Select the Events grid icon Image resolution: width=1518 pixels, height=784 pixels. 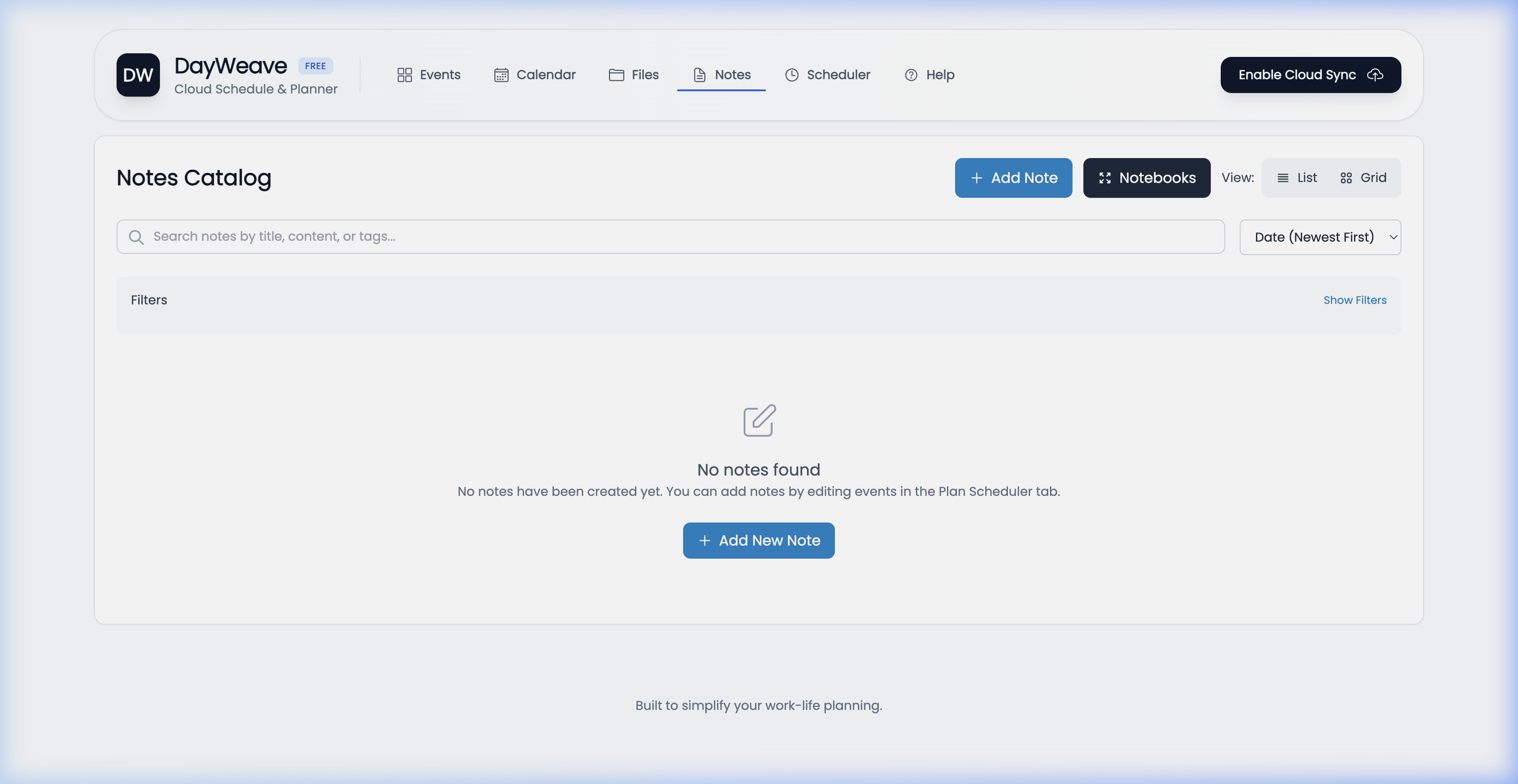(404, 75)
